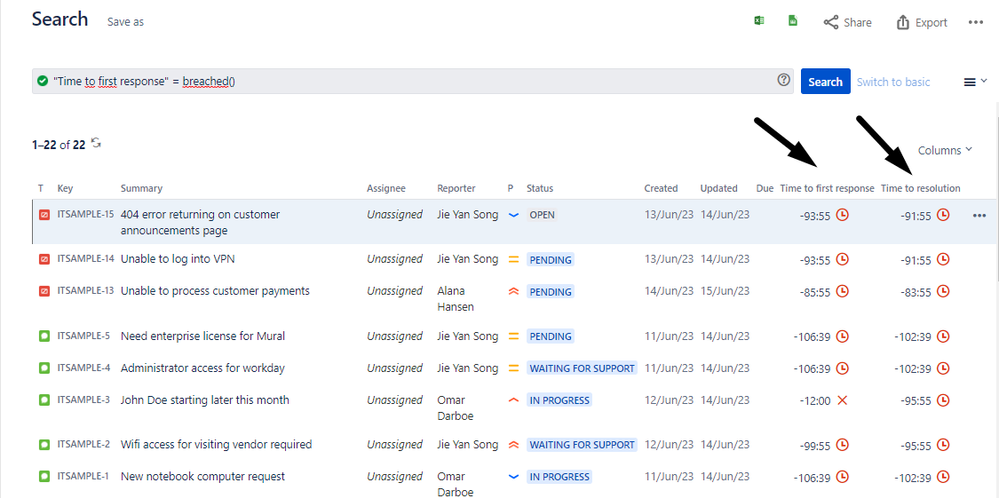This screenshot has height=498, width=999.
Task: Click the resolution SLA clock for ITSAMPLE-15
Action: tap(943, 215)
